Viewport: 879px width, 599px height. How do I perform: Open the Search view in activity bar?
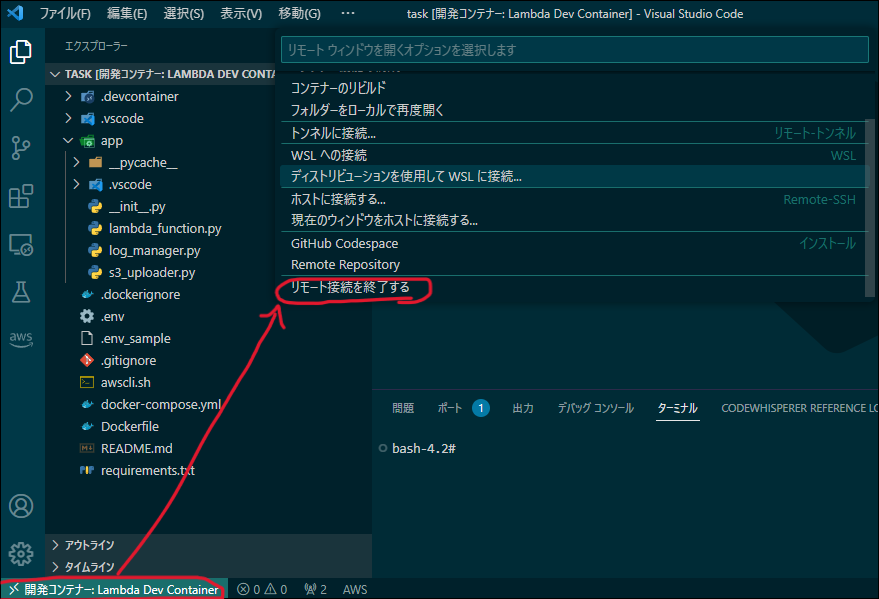coord(21,100)
